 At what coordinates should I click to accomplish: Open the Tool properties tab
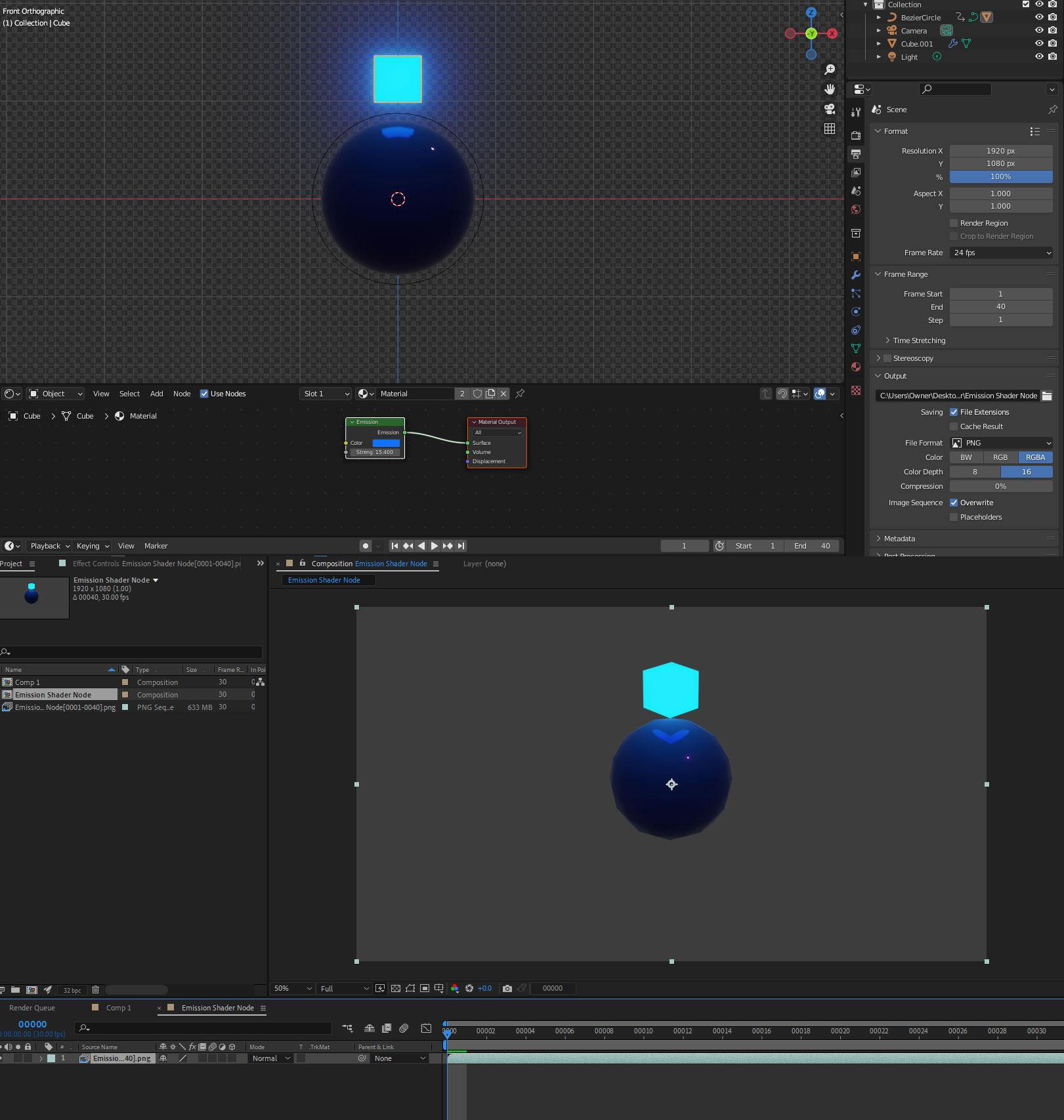click(856, 112)
